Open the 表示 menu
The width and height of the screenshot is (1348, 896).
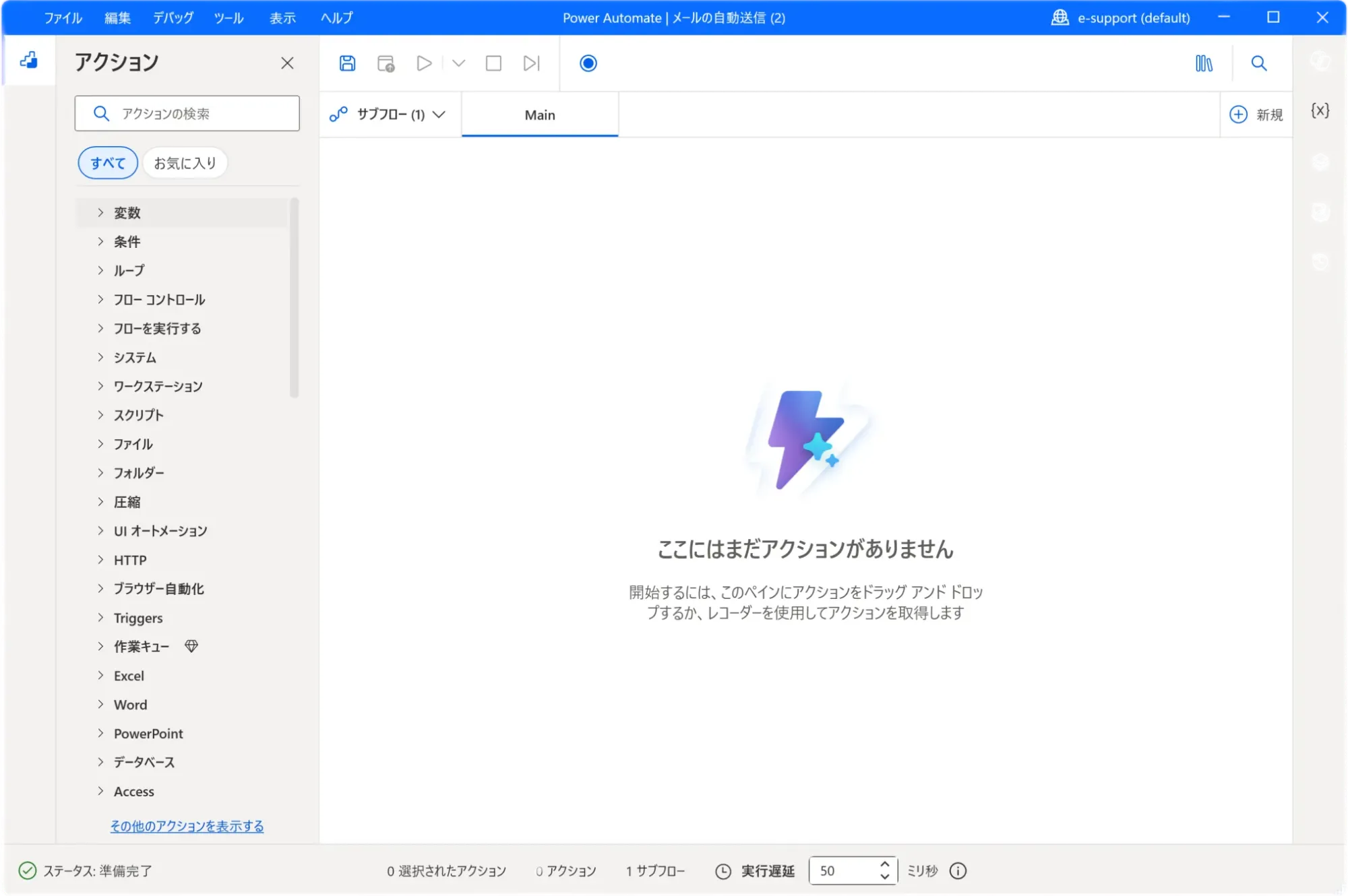[x=282, y=18]
